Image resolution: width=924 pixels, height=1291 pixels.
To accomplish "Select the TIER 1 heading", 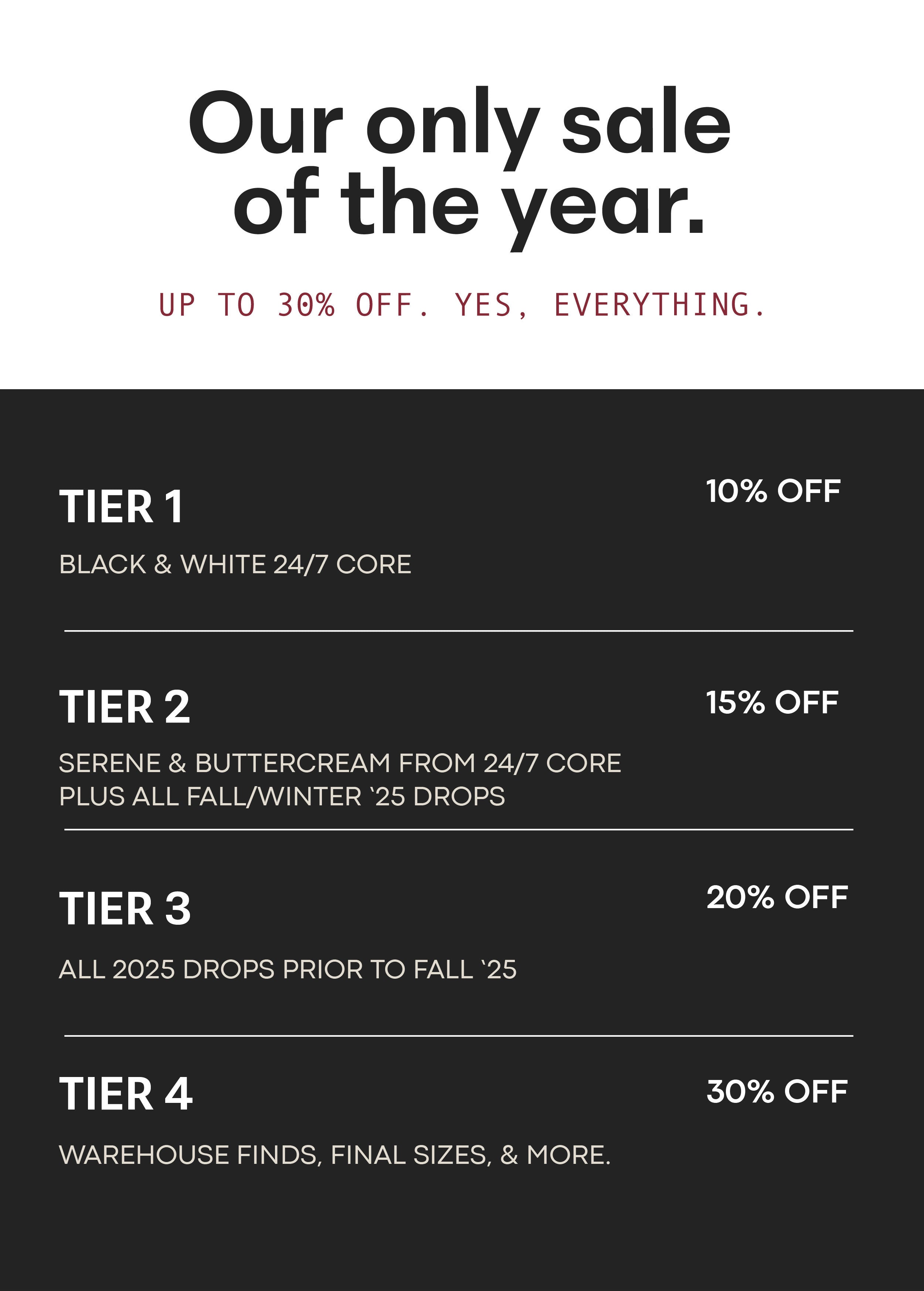I will tap(121, 506).
